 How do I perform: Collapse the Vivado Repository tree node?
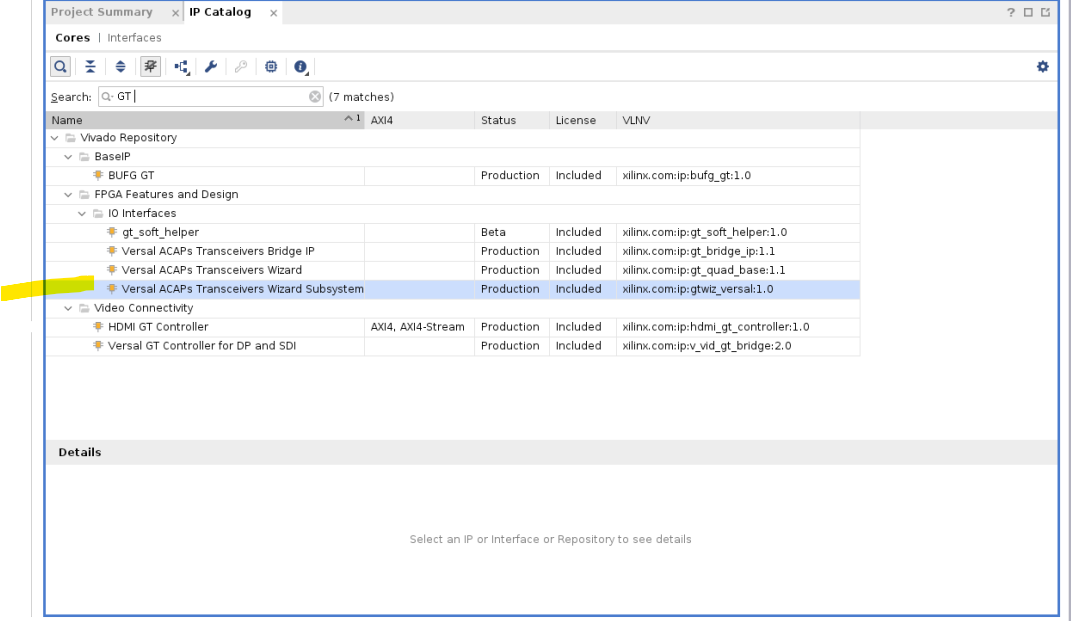point(55,137)
